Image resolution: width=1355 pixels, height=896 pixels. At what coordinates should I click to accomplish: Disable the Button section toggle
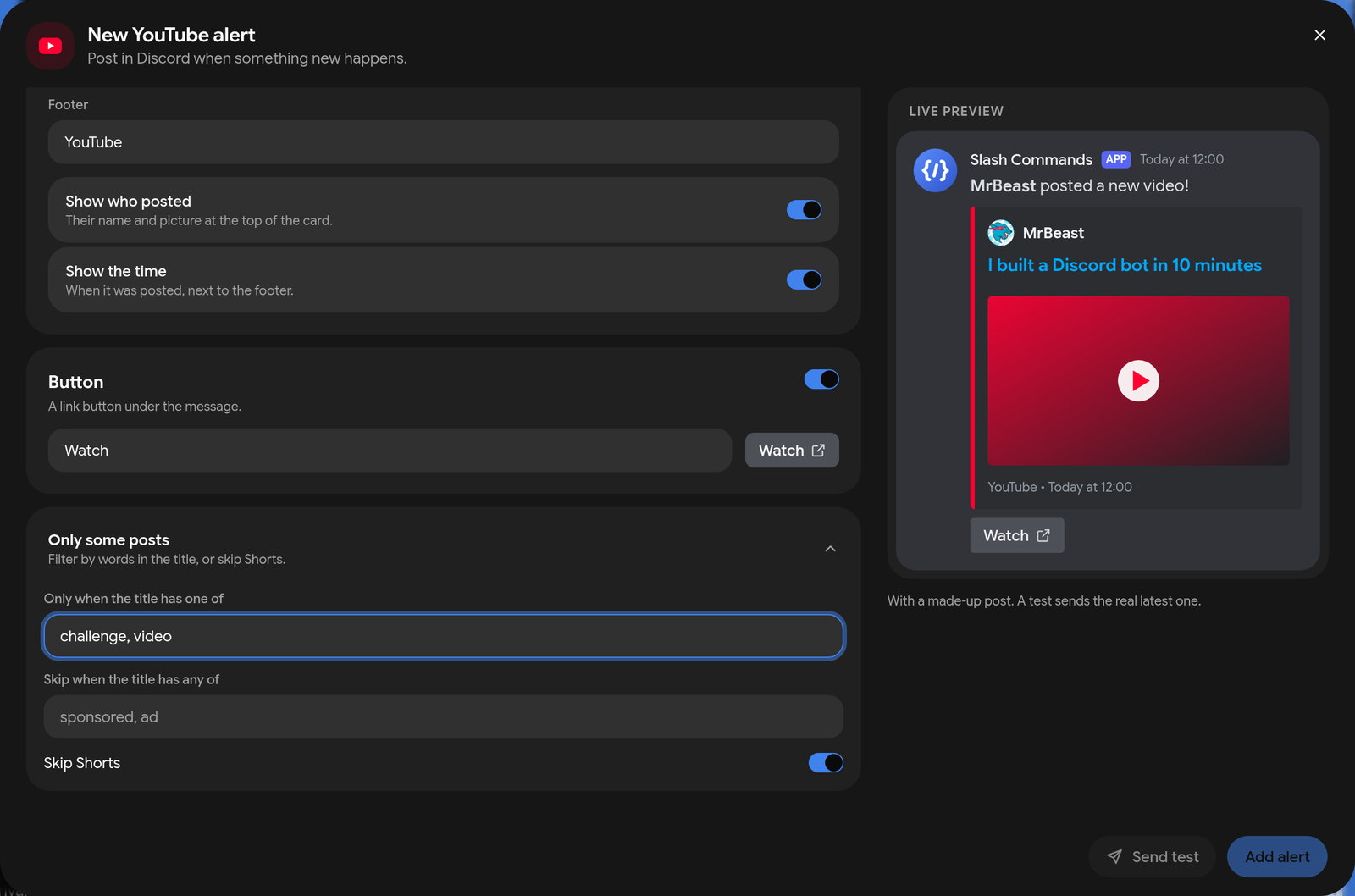(x=821, y=379)
